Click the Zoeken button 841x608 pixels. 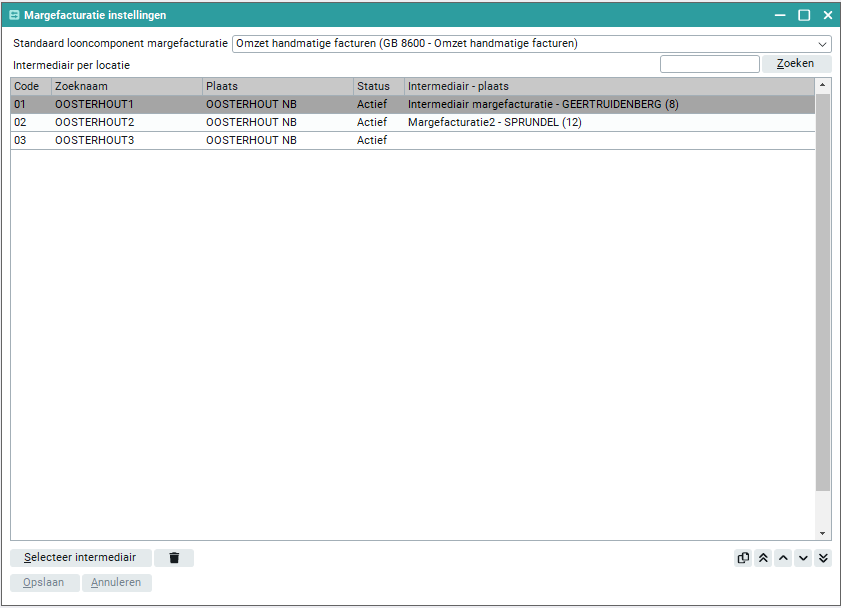[796, 64]
